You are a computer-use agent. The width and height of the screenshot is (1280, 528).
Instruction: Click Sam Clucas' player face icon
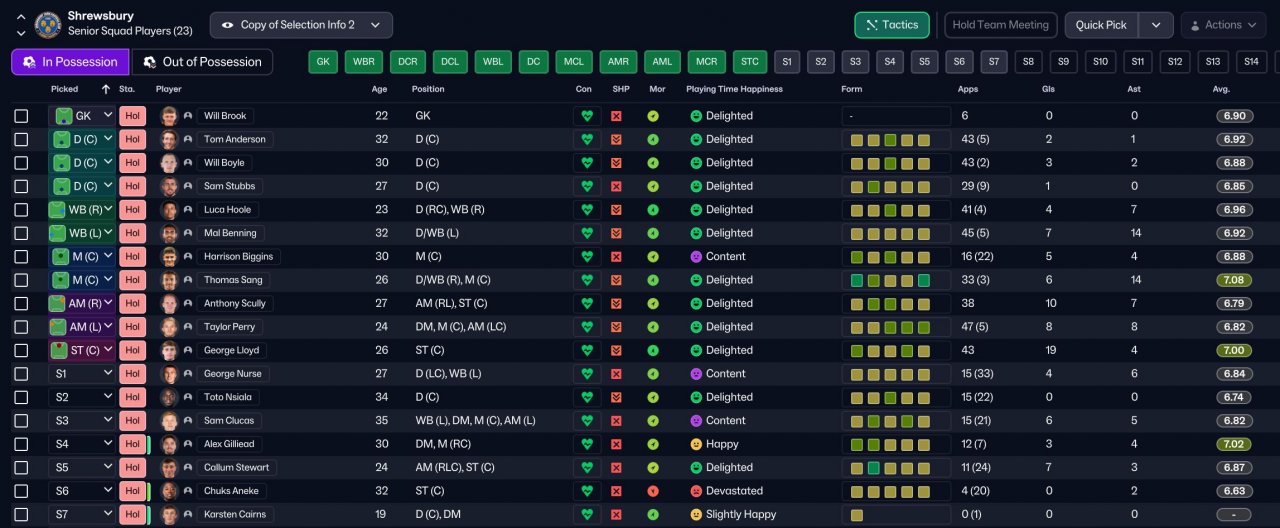click(x=169, y=420)
